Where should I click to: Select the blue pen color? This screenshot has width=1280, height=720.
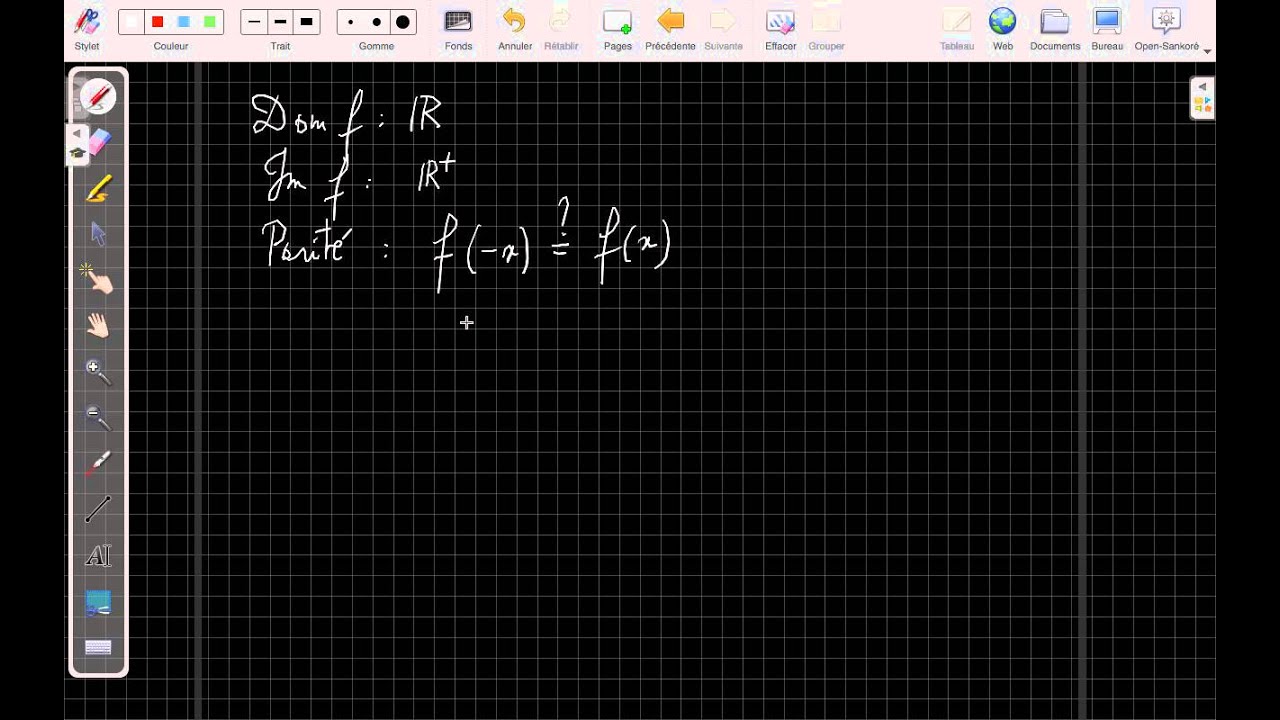(183, 22)
